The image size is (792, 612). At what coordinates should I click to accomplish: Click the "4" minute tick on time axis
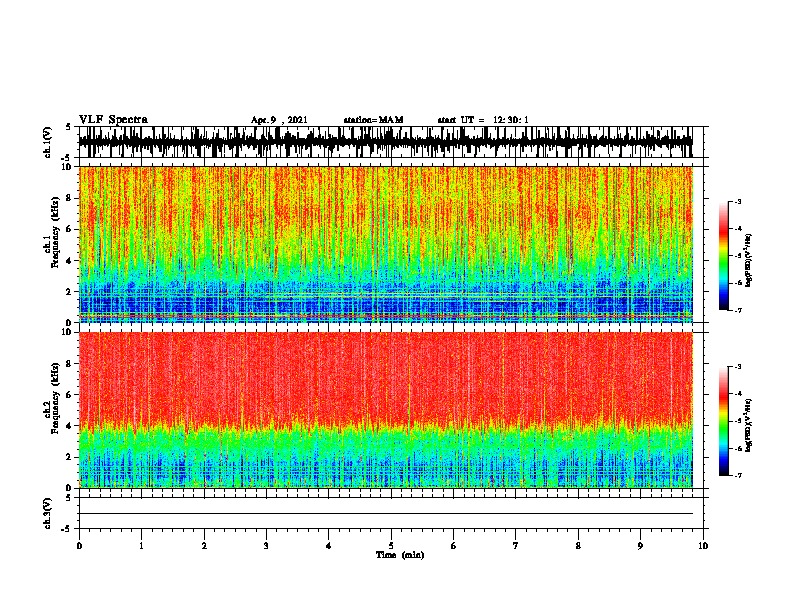[x=329, y=546]
